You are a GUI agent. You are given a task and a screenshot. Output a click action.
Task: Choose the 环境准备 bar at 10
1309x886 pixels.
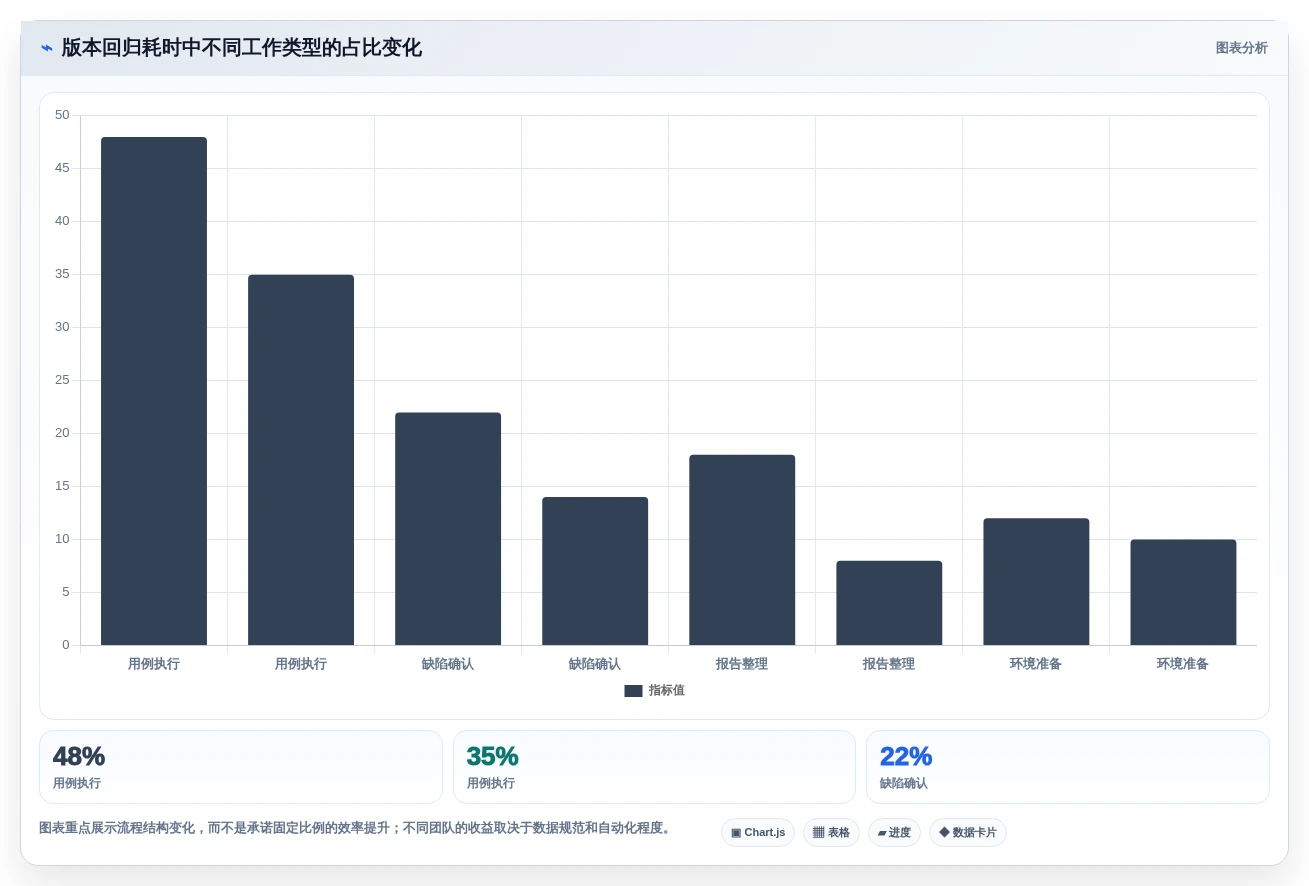(1183, 592)
